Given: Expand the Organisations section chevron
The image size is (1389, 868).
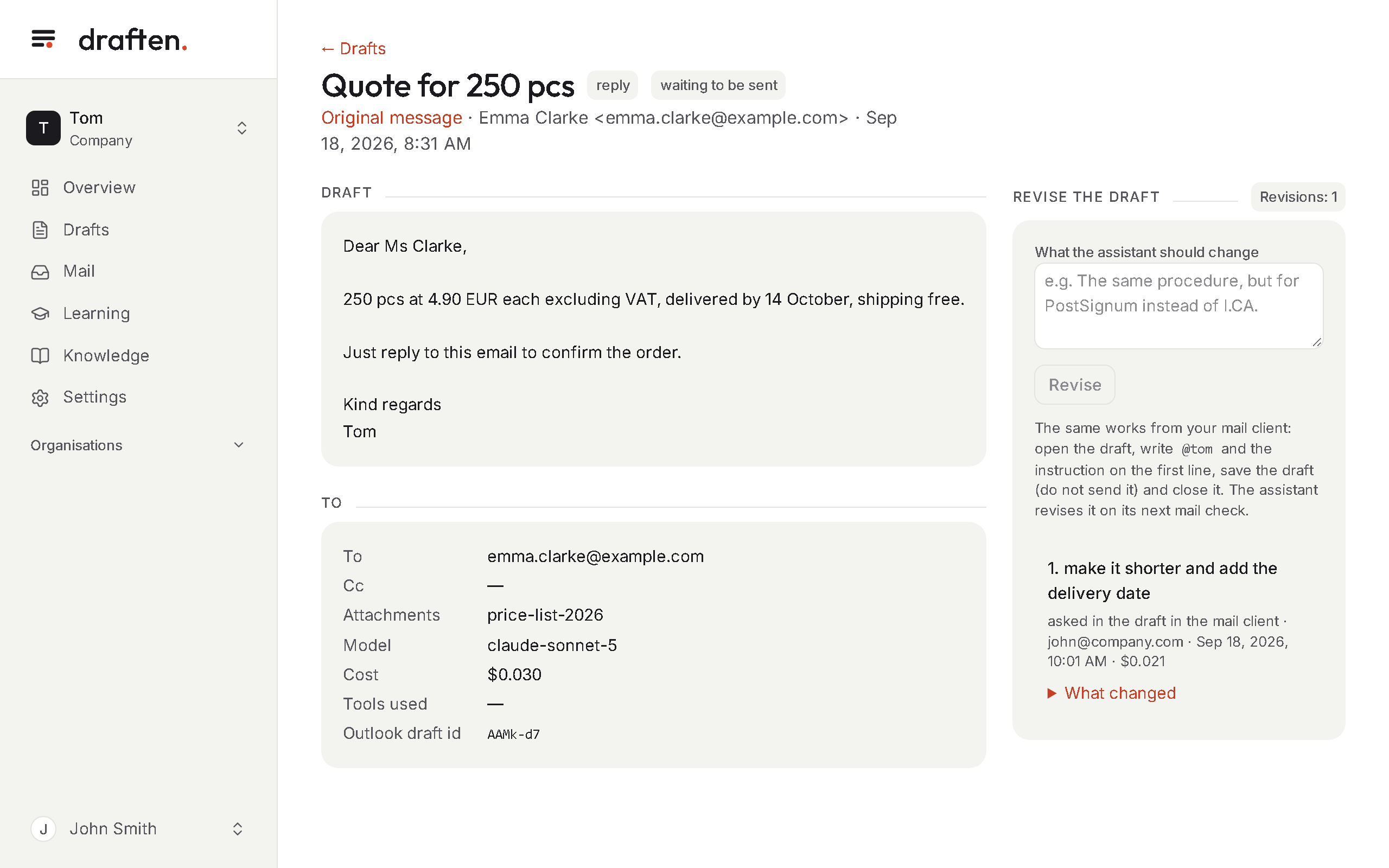Looking at the screenshot, I should pos(239,445).
